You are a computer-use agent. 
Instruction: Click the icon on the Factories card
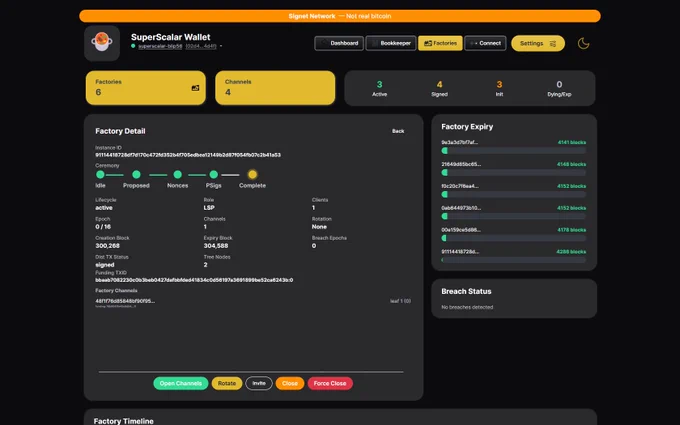195,88
